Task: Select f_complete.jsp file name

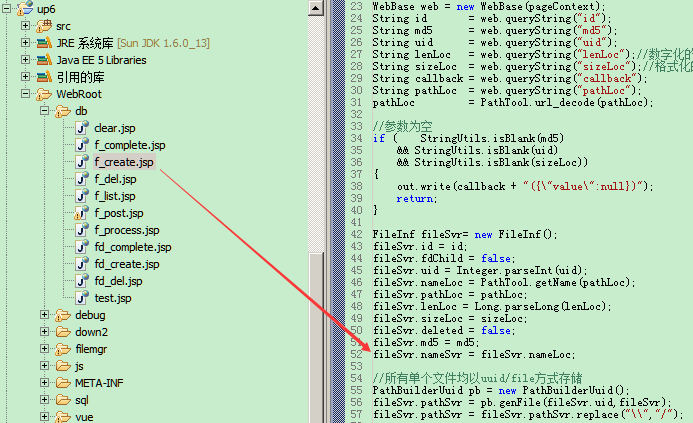Action: [x=129, y=145]
